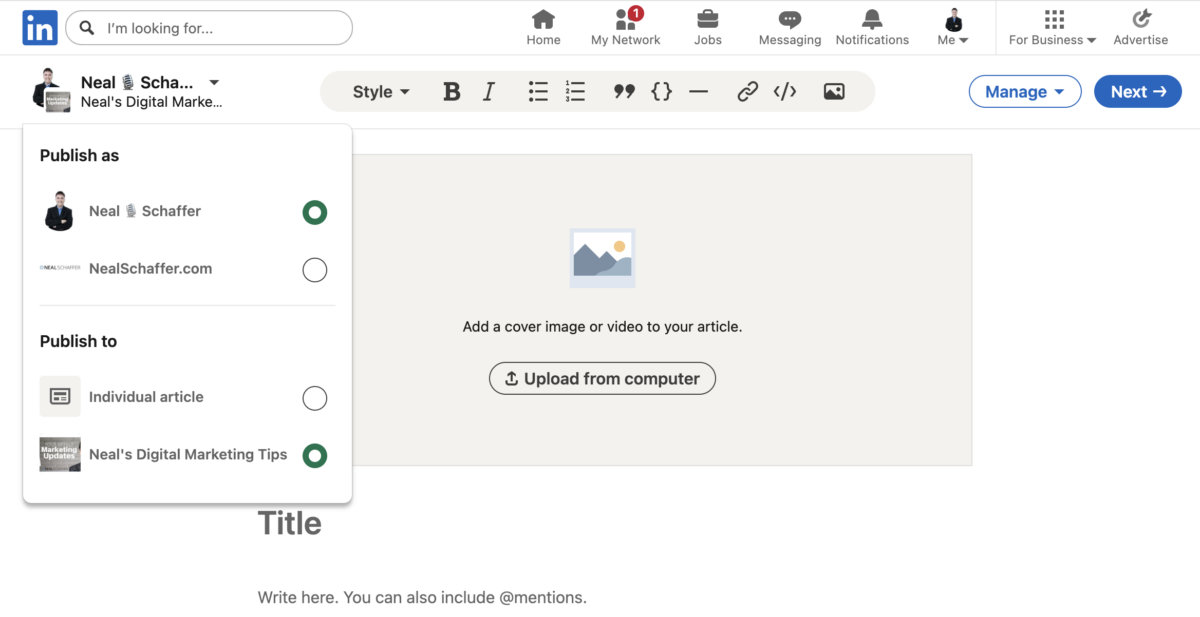Click Upload from computer button
The height and width of the screenshot is (617, 1200).
click(602, 379)
